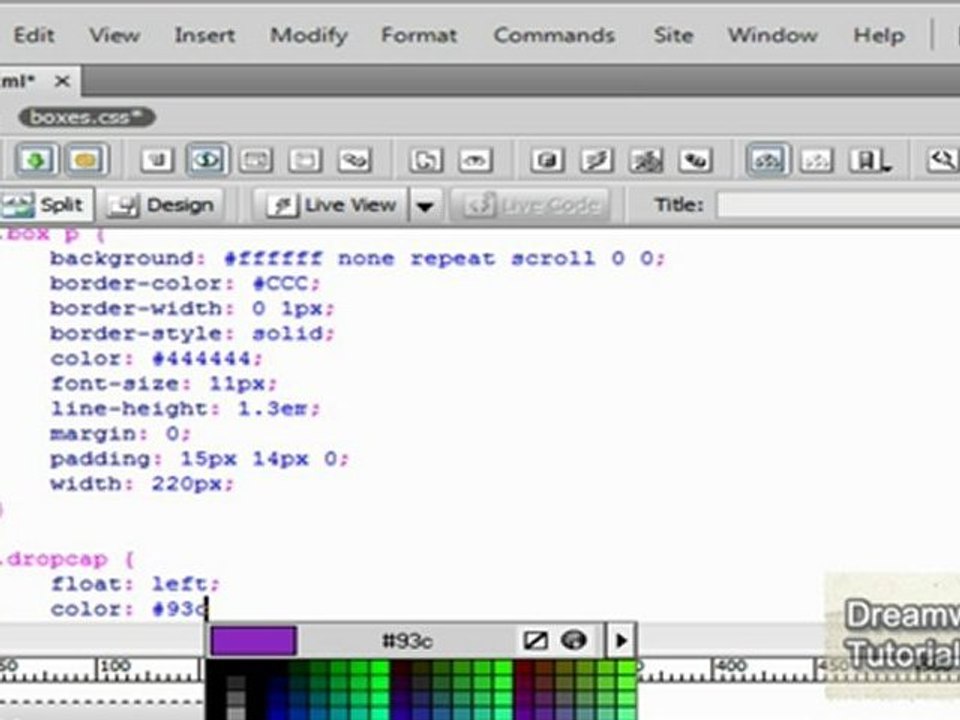The image size is (960, 720).
Task: Open the Edit menu
Action: tap(34, 35)
